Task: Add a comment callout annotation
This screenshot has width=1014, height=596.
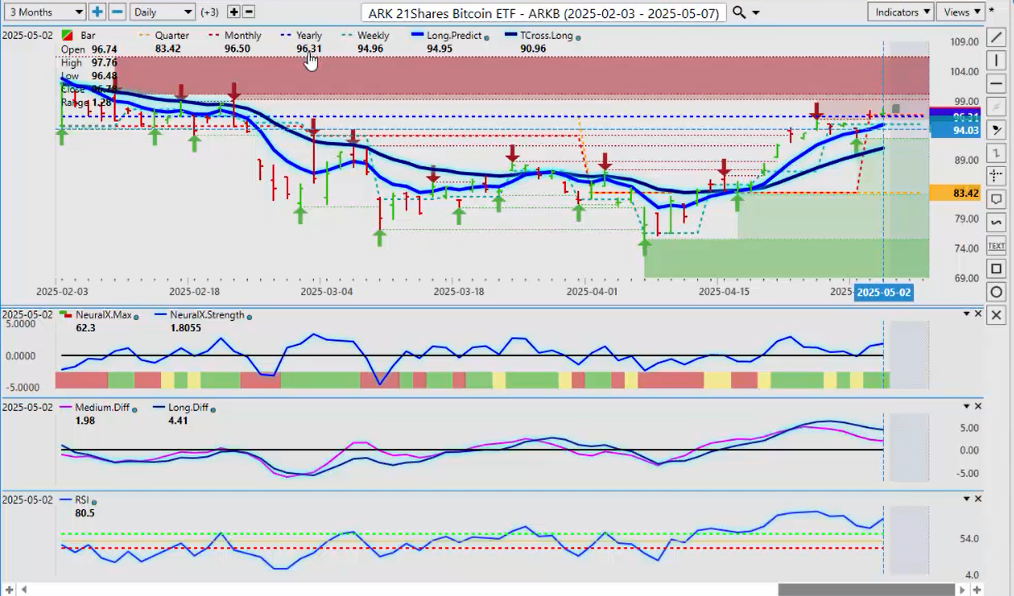Action: coord(996,199)
